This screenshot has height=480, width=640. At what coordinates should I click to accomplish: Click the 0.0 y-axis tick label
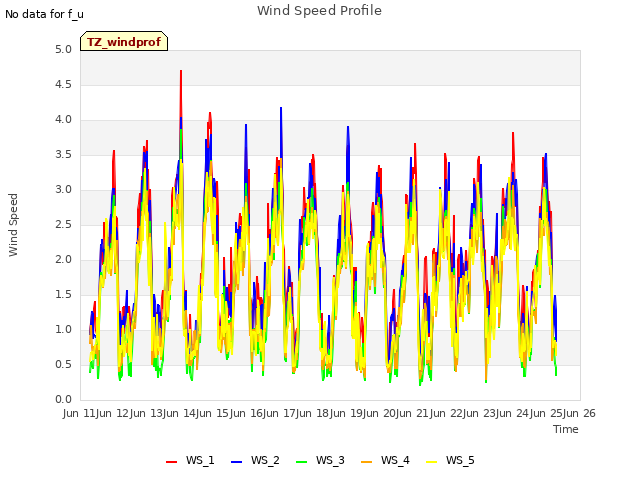63,400
